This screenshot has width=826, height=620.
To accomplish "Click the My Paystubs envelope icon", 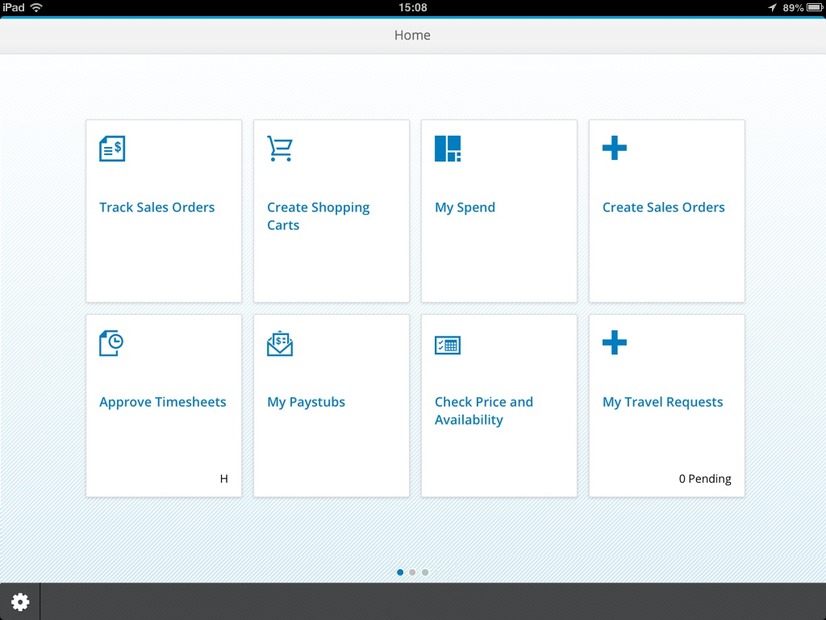I will click(280, 344).
